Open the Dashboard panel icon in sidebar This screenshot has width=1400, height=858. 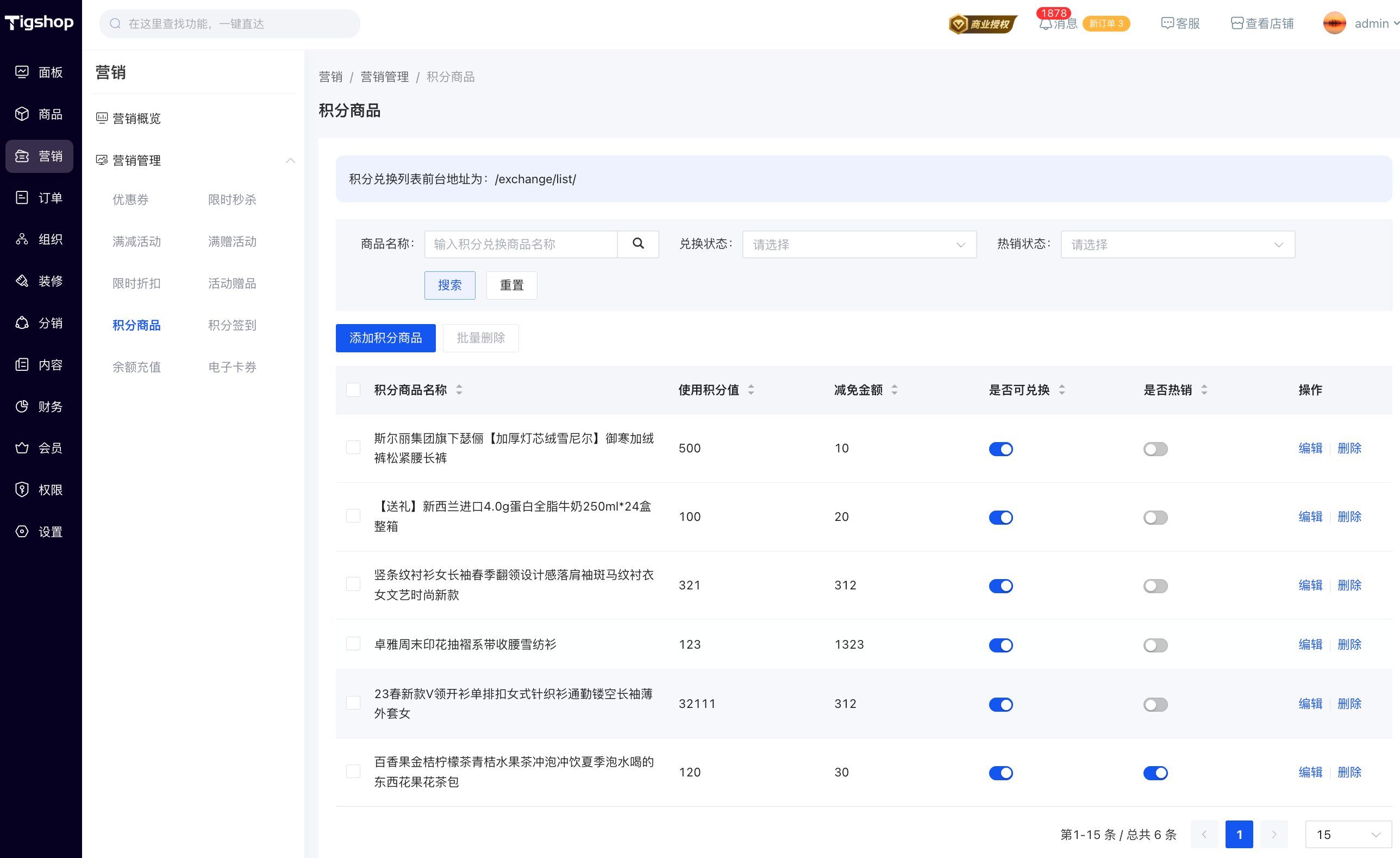pos(22,72)
